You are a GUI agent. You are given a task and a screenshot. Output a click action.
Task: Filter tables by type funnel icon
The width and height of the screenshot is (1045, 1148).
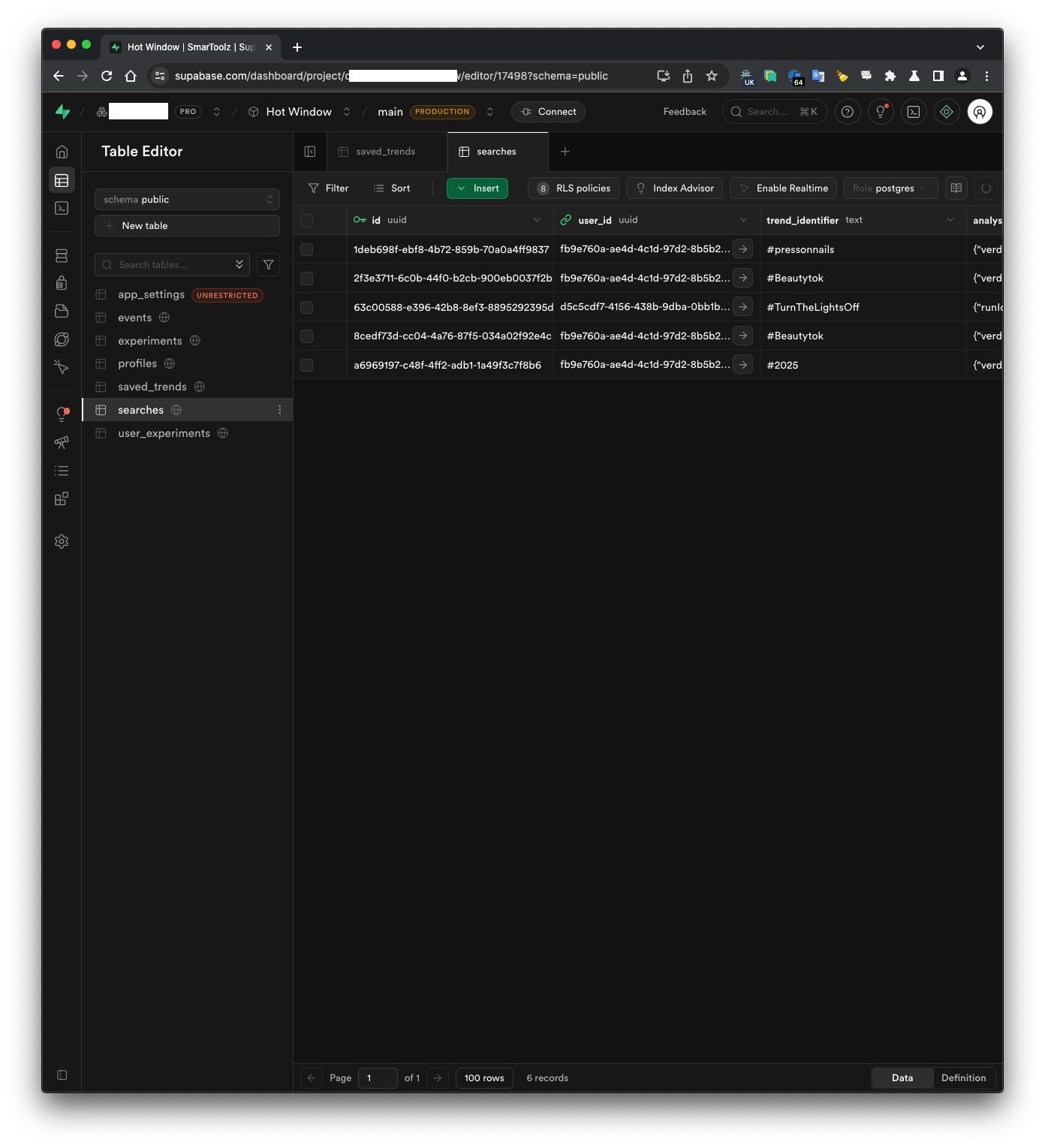[268, 264]
